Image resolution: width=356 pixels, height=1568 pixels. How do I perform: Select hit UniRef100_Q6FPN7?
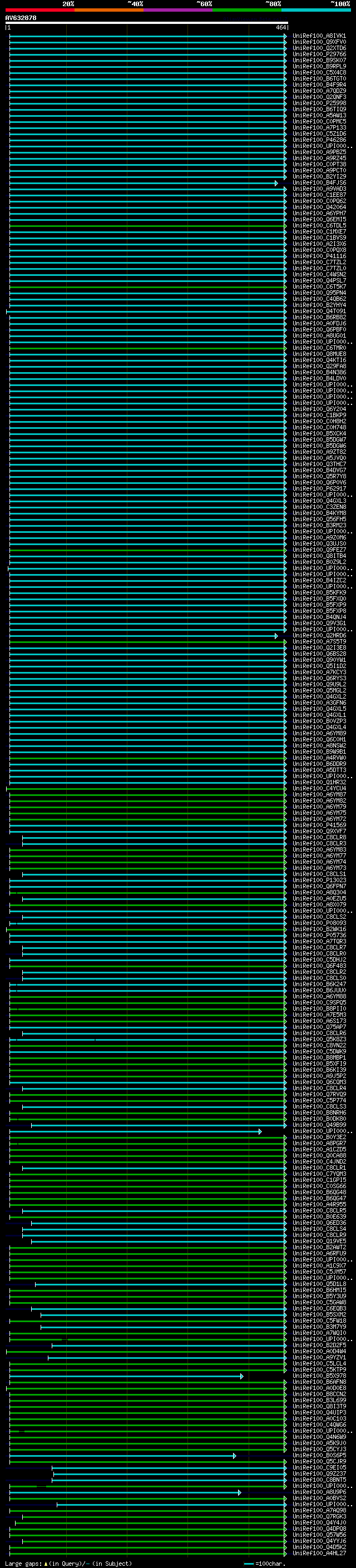point(319,886)
